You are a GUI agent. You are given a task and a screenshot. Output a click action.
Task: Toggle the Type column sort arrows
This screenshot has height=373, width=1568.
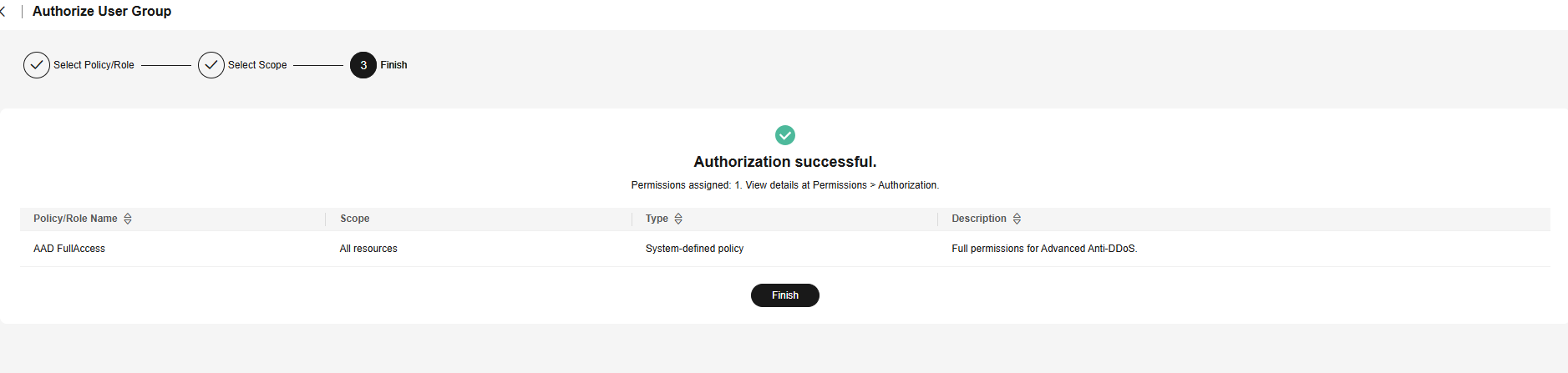[678, 219]
